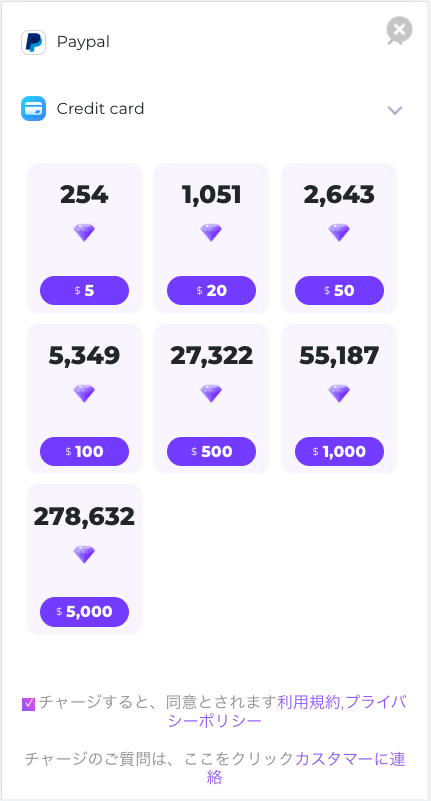
Task: Purchase the $ 5,000 diamond package
Action: pos(84,612)
